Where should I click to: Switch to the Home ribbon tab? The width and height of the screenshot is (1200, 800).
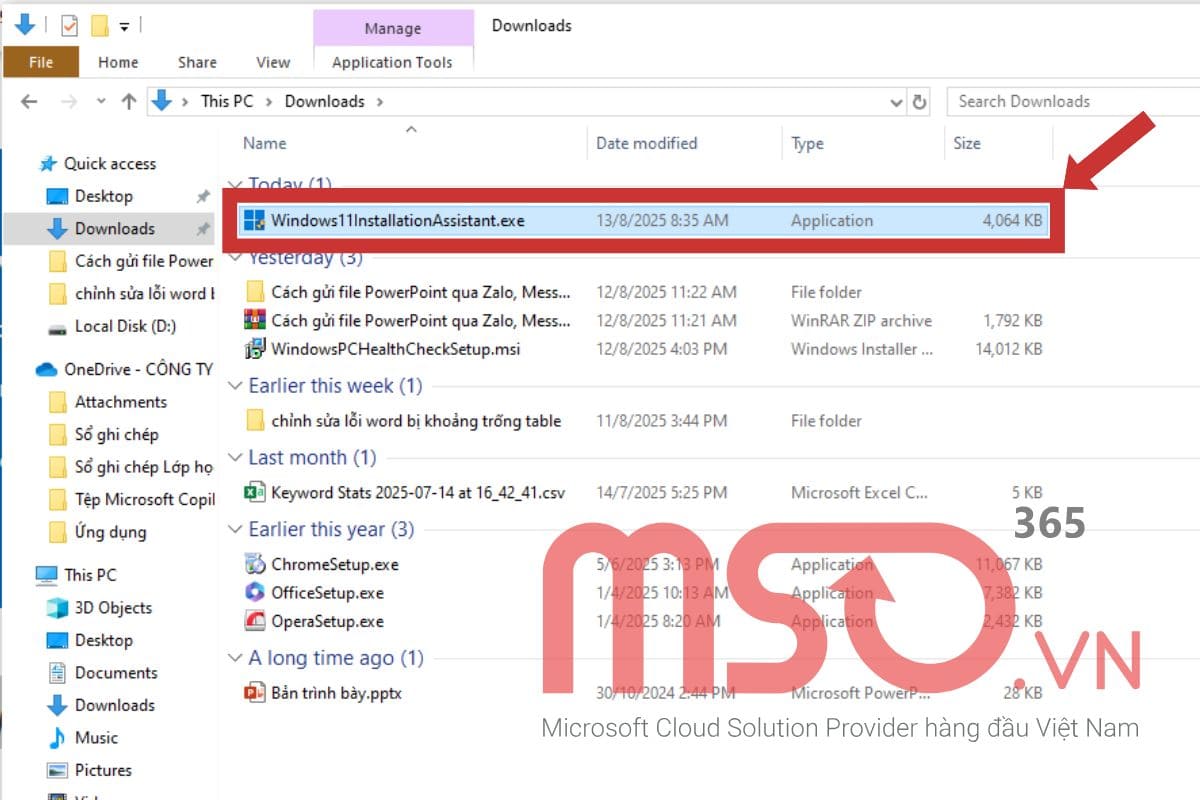[118, 62]
